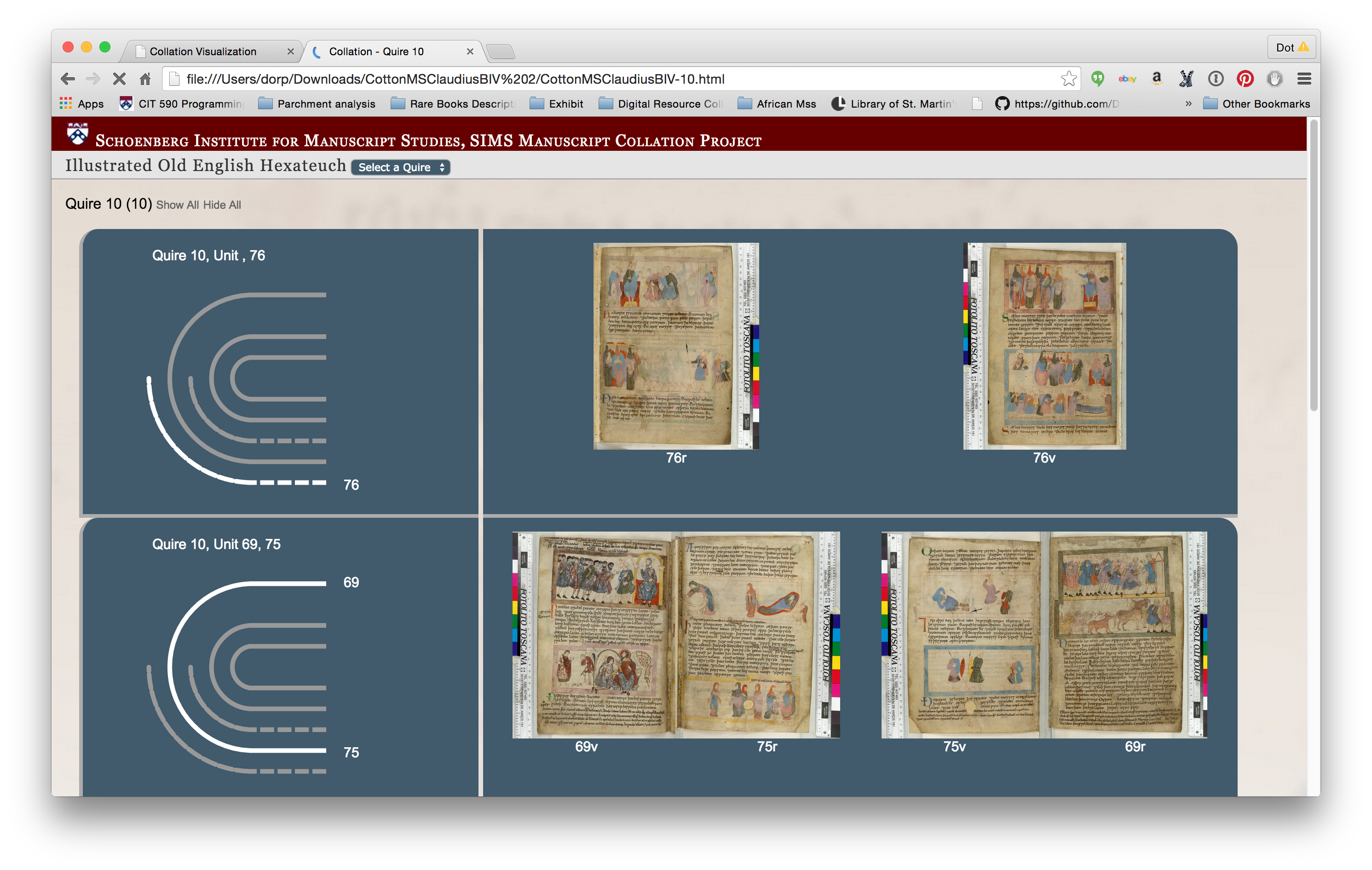
Task: Open the Amazon extension icon
Action: 1157,79
